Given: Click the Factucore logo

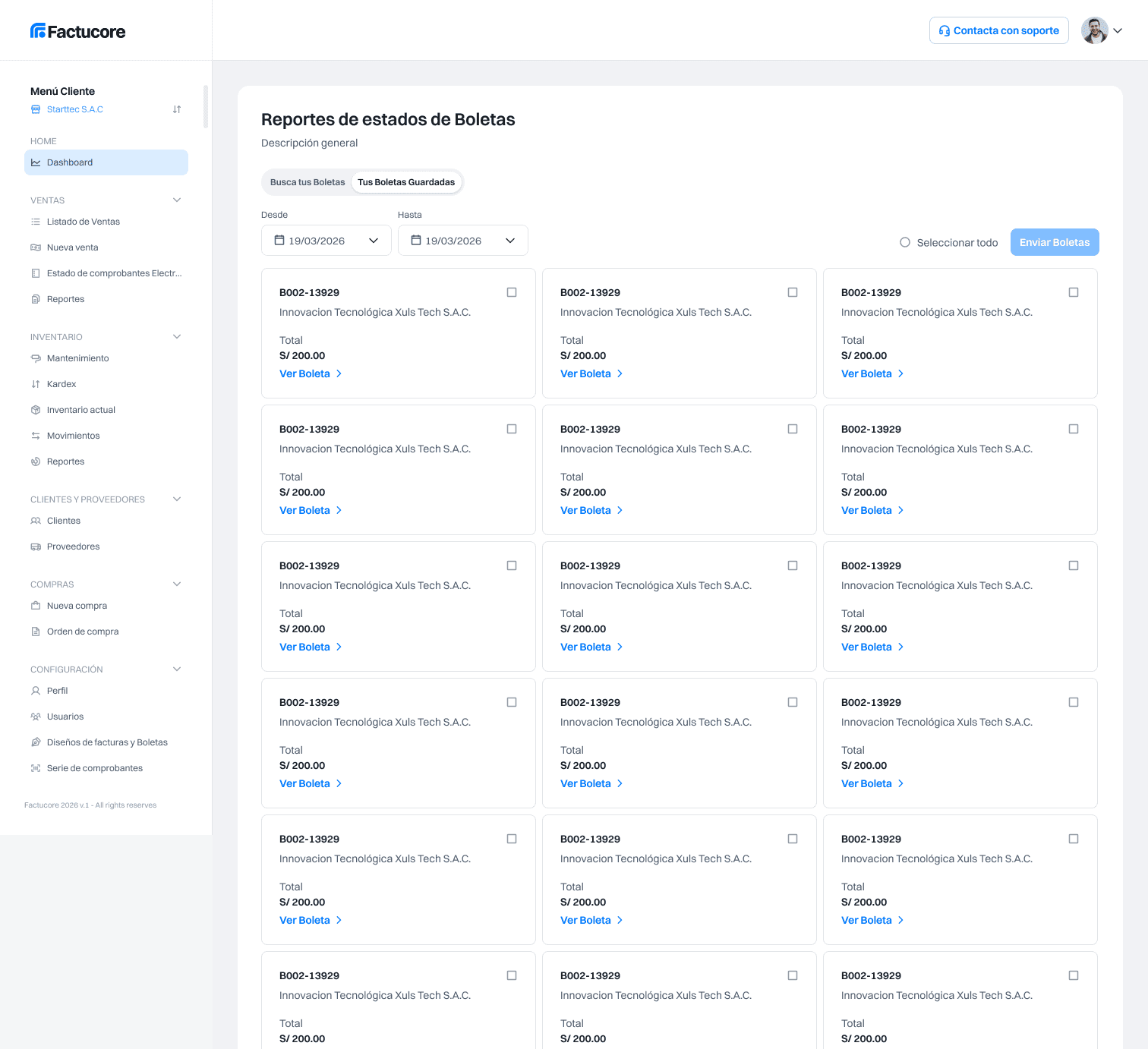Looking at the screenshot, I should coord(77,31).
